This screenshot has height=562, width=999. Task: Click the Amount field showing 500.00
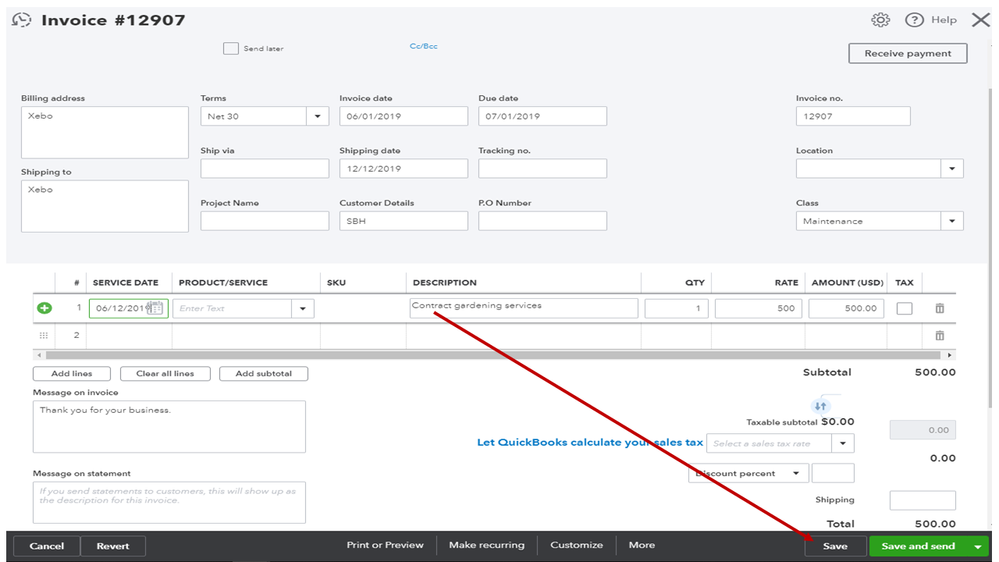tap(846, 308)
